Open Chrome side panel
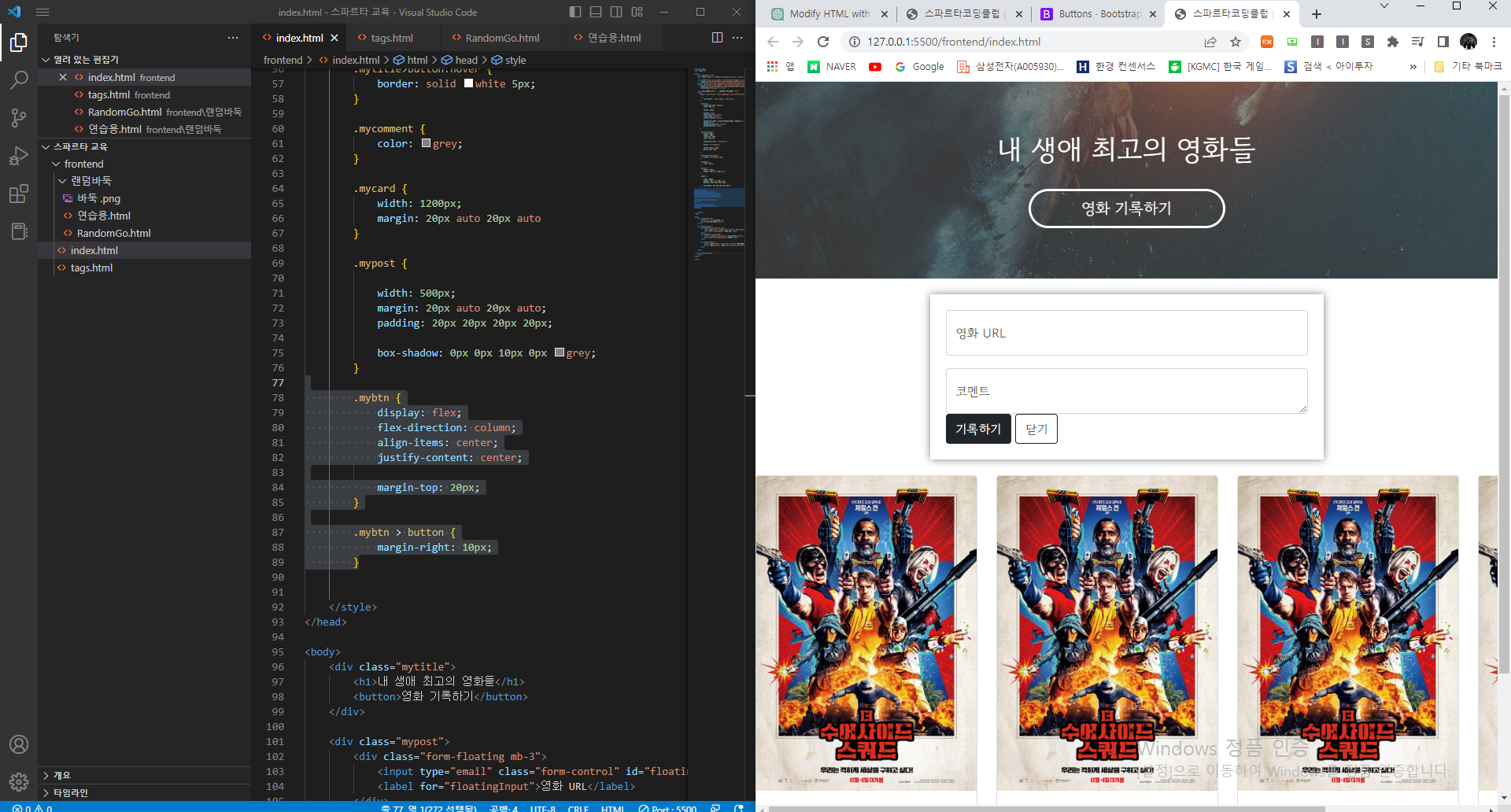Image resolution: width=1511 pixels, height=812 pixels. 1443,42
